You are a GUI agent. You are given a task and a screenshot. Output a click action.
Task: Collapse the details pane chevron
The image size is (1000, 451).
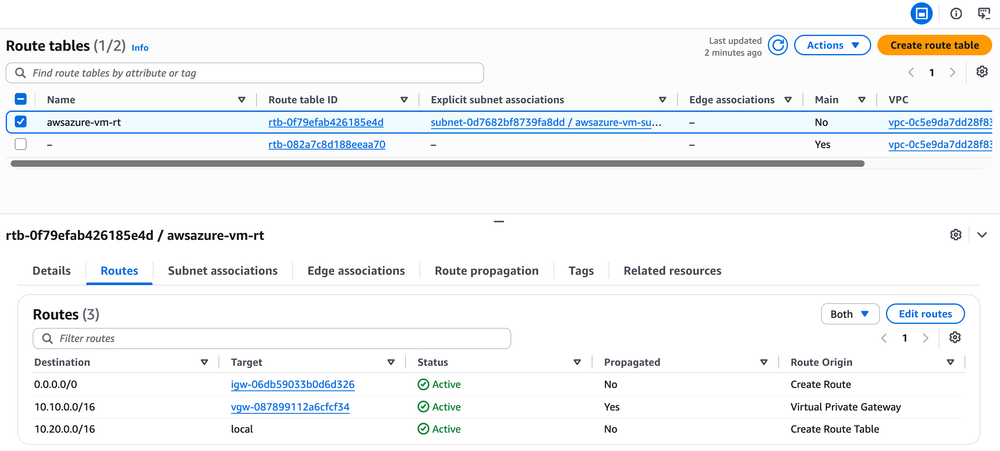(x=982, y=235)
